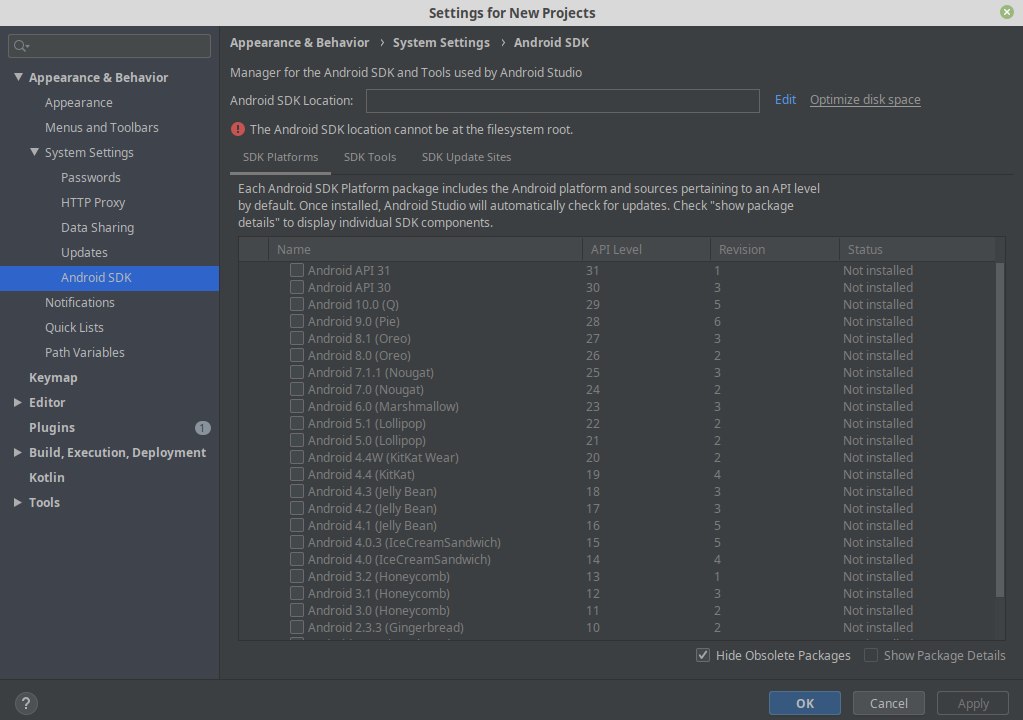Open the Updates settings page
This screenshot has width=1023, height=720.
click(x=84, y=252)
